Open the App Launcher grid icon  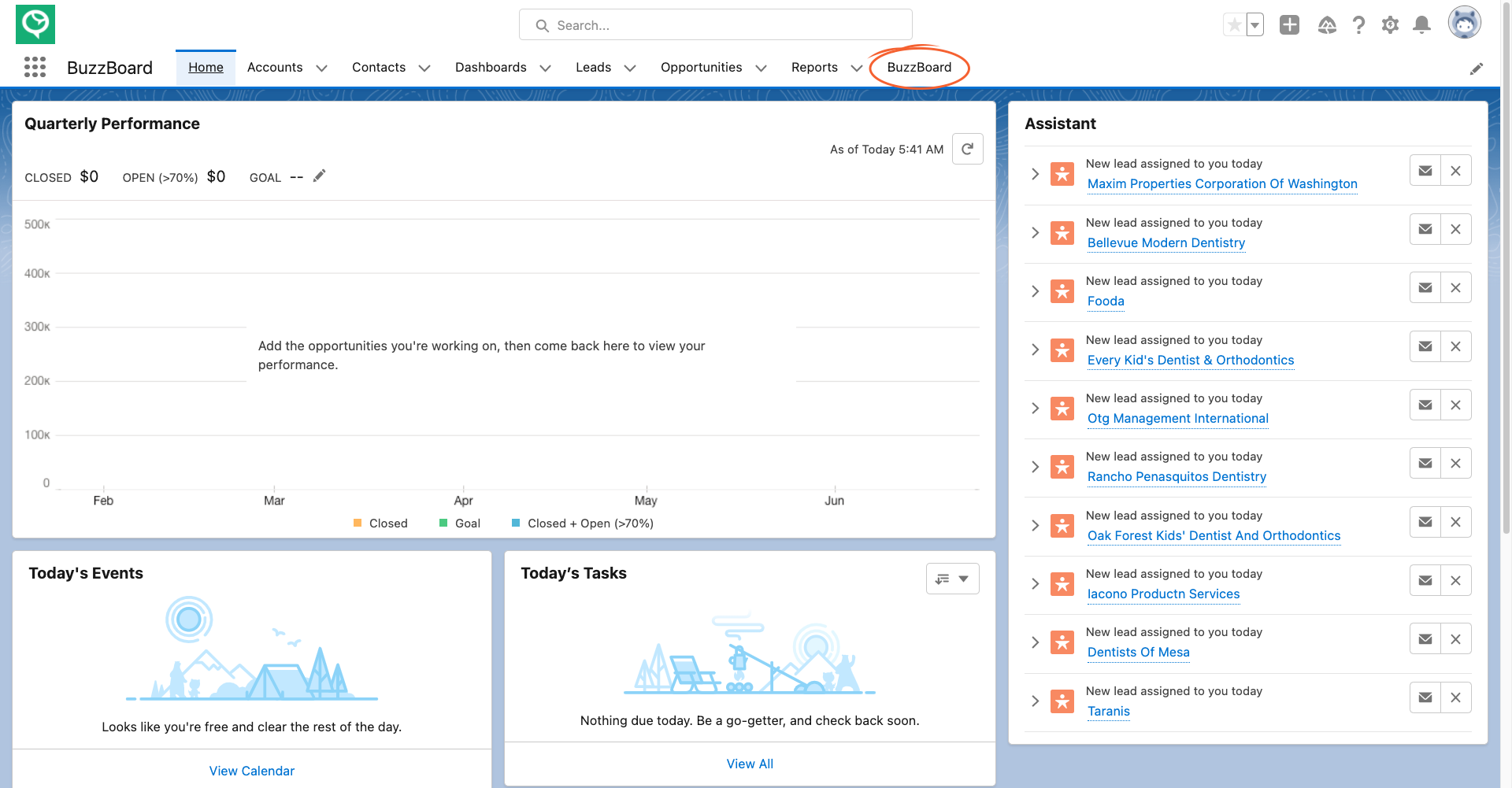35,67
